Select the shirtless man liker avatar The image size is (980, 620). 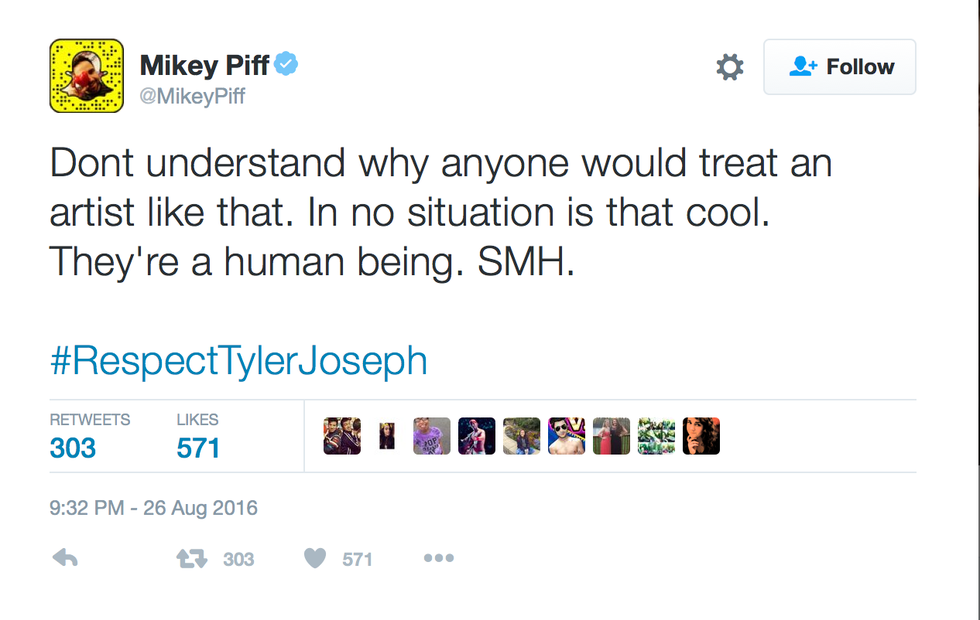[566, 436]
